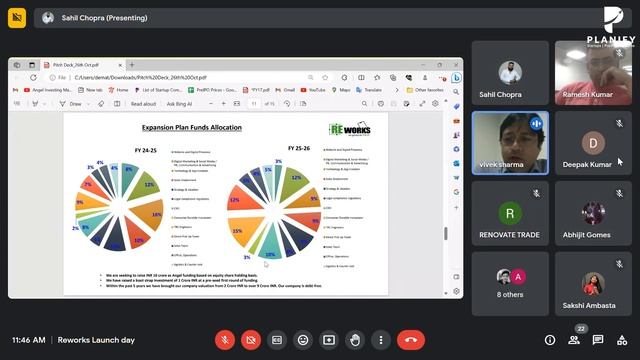This screenshot has height=360, width=640.
Task: Zoom out with minus button
Action: tap(211, 104)
